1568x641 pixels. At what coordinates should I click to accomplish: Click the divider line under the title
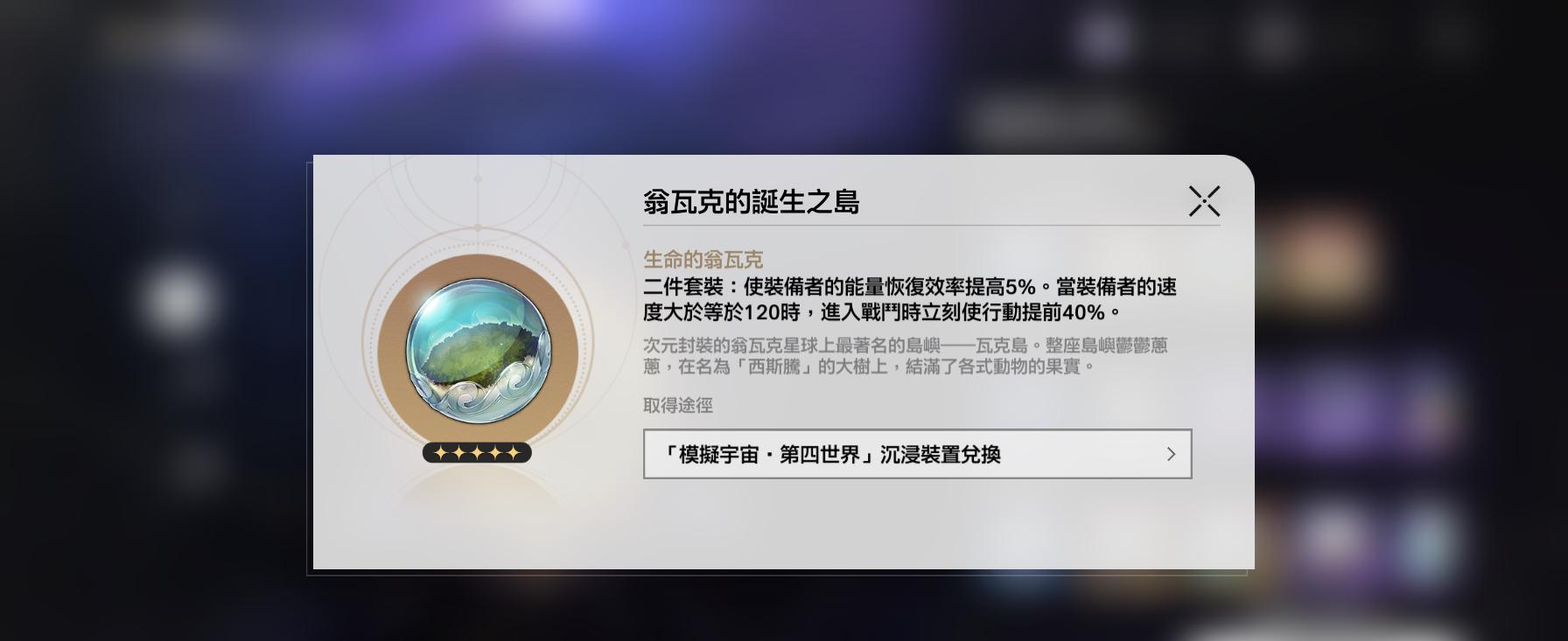[931, 226]
